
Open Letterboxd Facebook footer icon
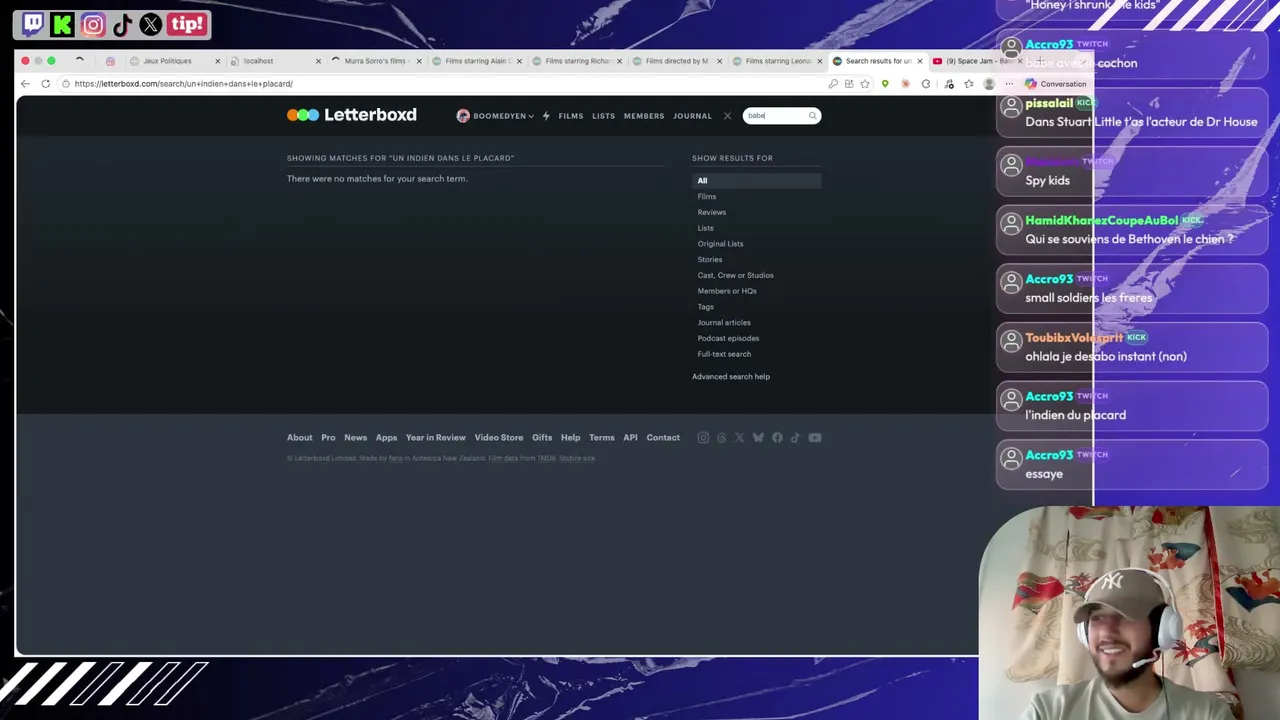(x=777, y=438)
